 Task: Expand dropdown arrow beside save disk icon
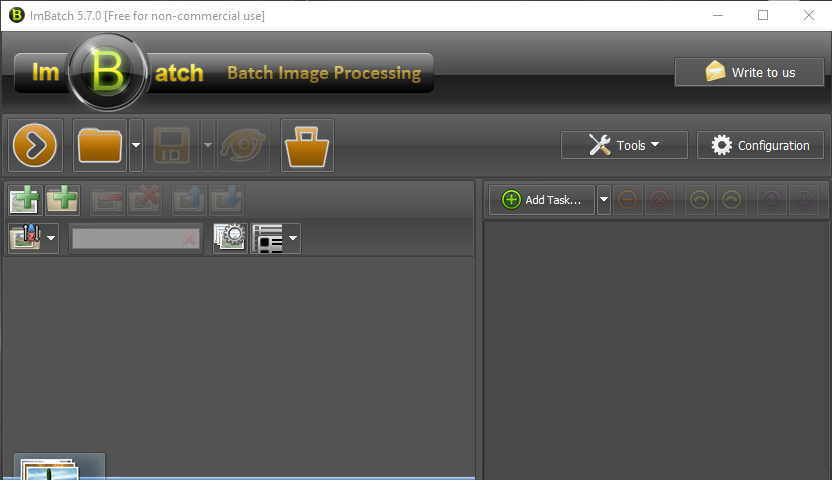(208, 145)
